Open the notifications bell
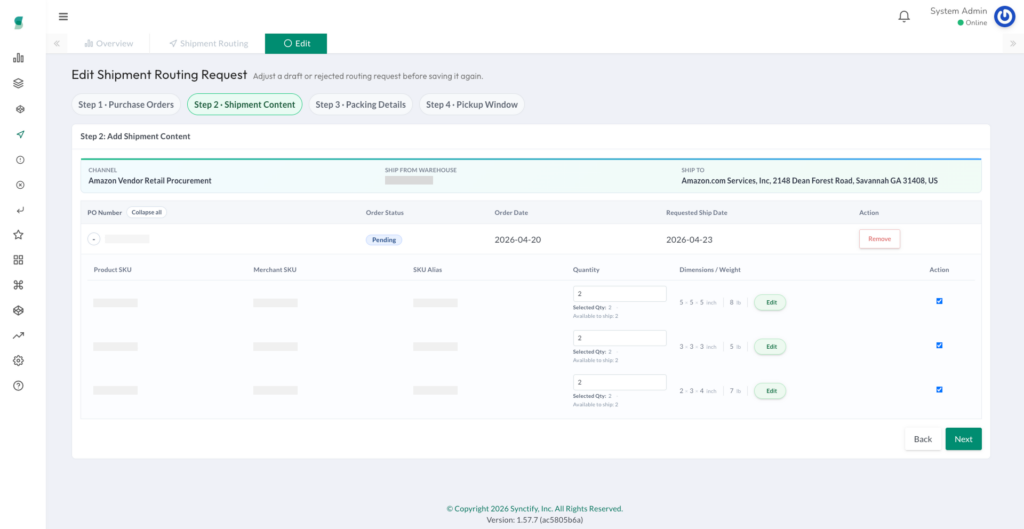The width and height of the screenshot is (1024, 529). click(x=904, y=16)
